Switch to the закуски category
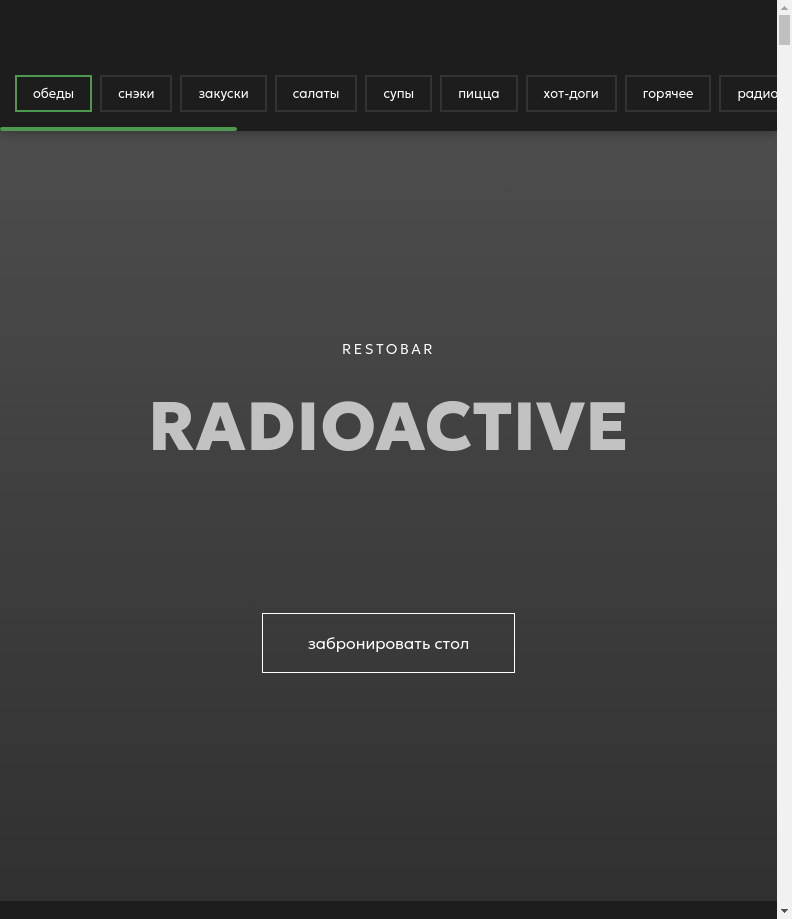This screenshot has width=792, height=919. (223, 93)
